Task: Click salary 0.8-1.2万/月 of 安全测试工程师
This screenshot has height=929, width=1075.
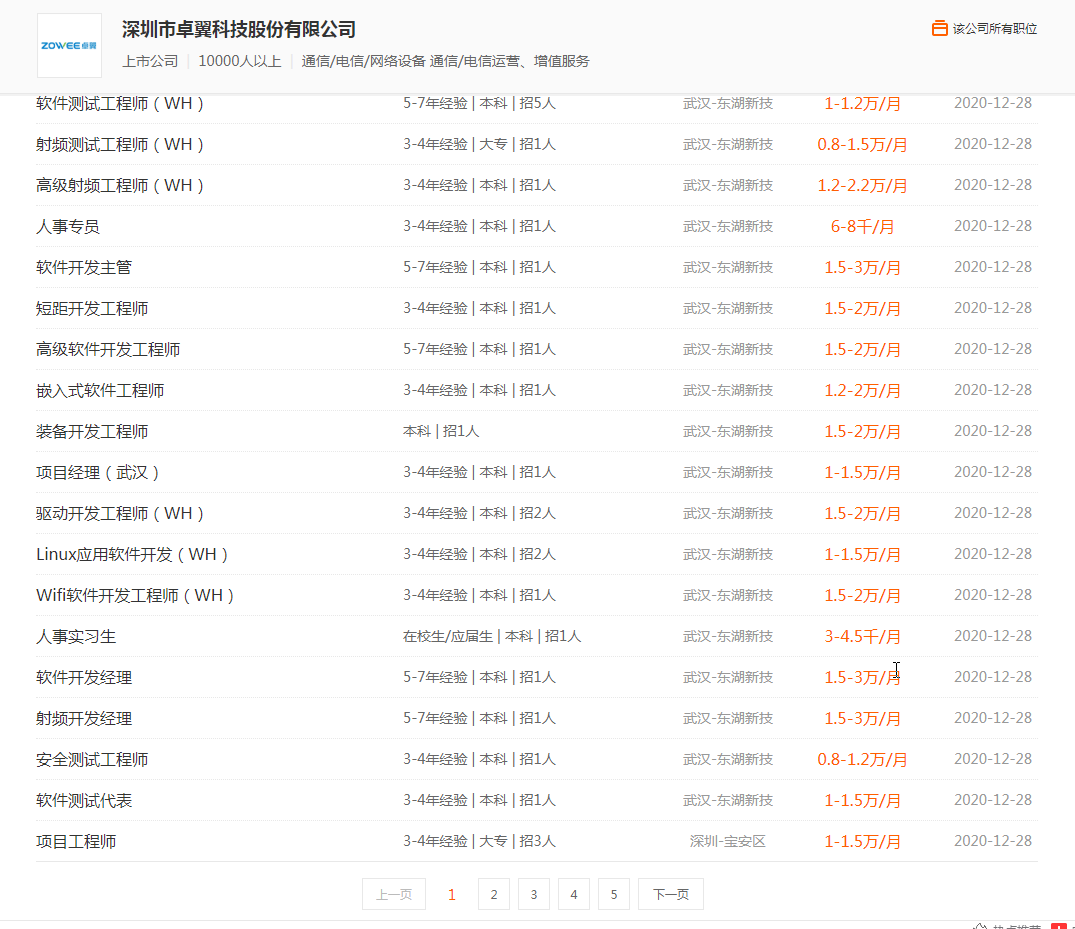Action: tap(862, 760)
